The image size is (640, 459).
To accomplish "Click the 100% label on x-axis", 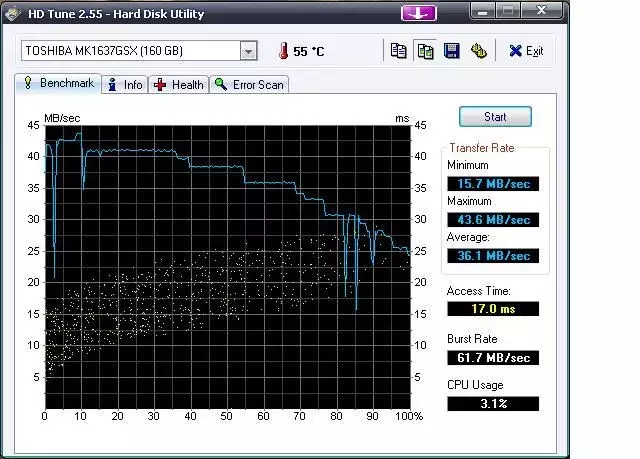I will 409,416.
